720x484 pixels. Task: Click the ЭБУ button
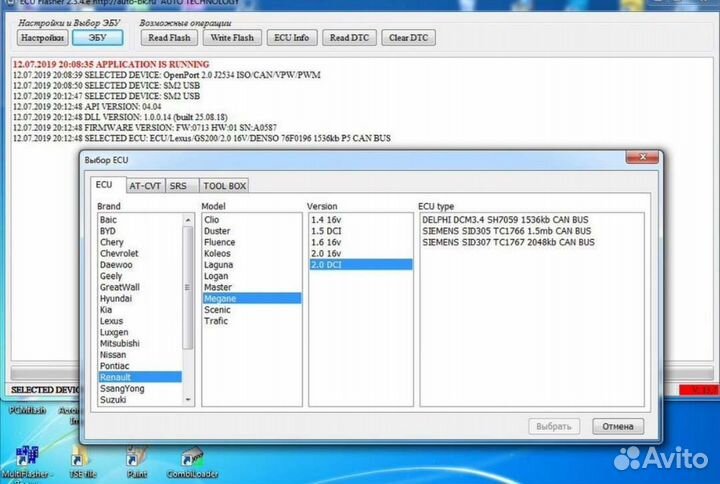(x=97, y=38)
